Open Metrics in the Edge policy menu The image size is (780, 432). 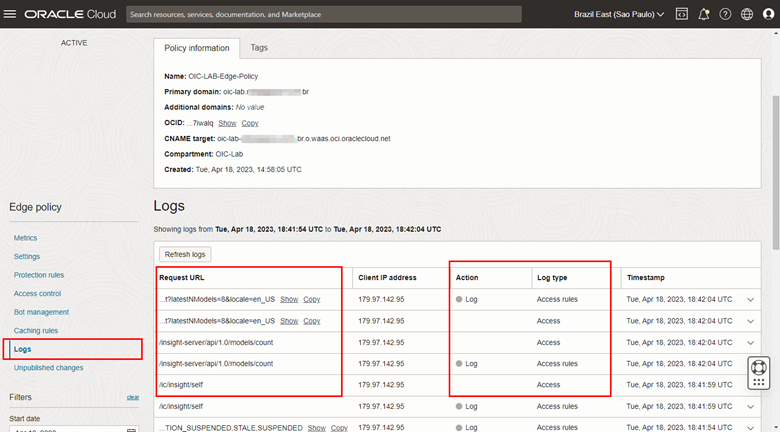[25, 238]
